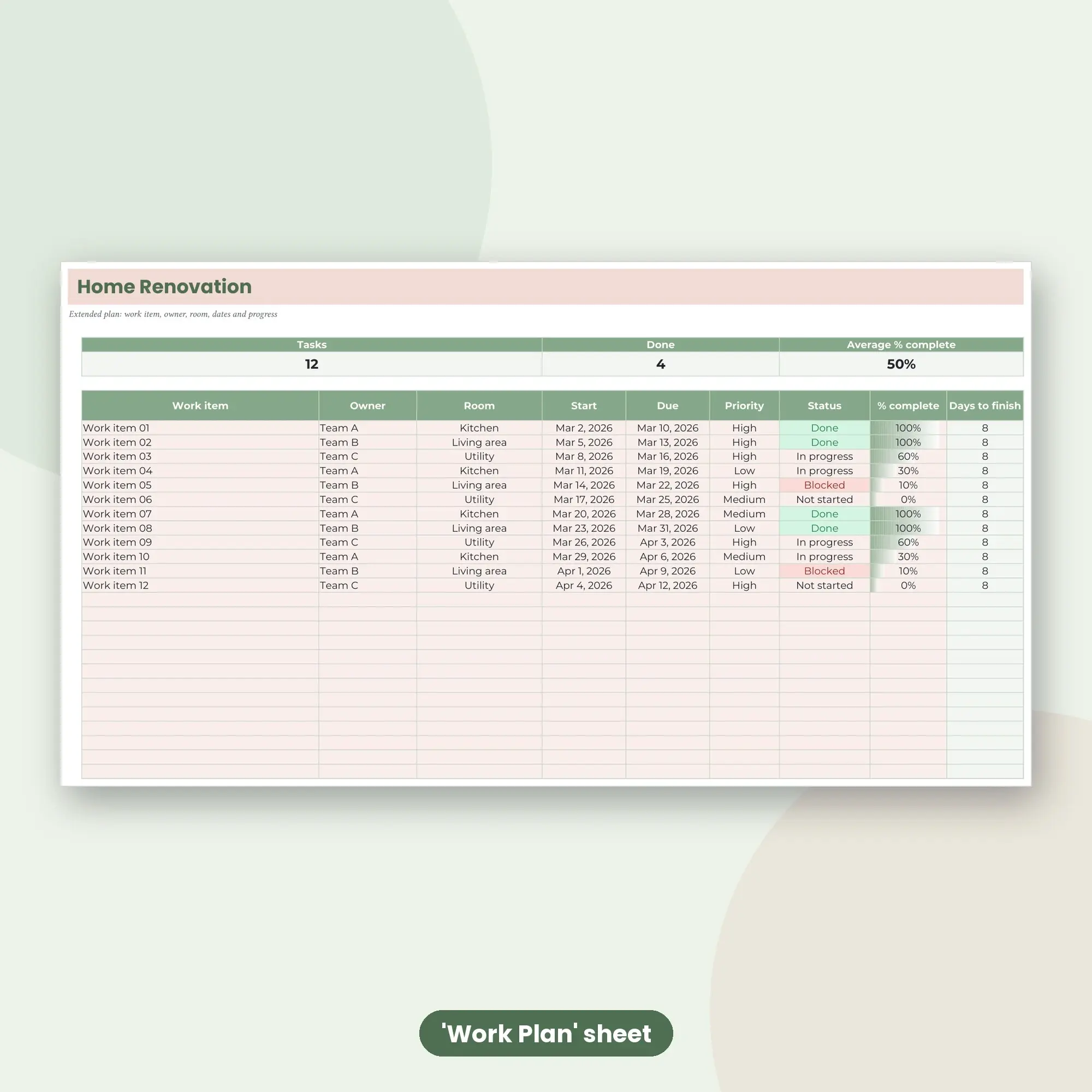Select the Owner cell for Work item 03
This screenshot has height=1092, width=1092.
[367, 456]
